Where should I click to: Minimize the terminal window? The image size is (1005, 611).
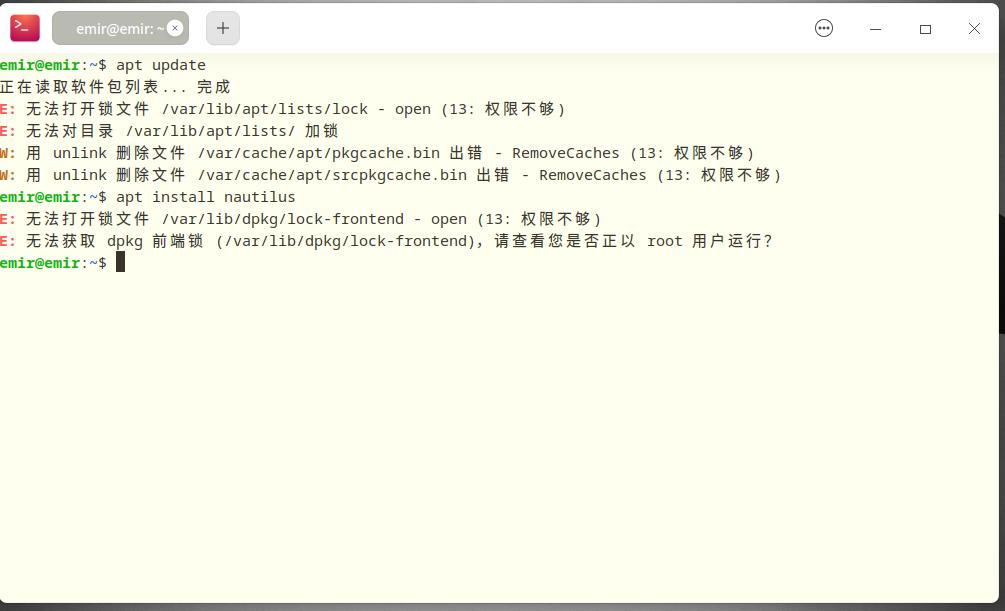[x=876, y=29]
